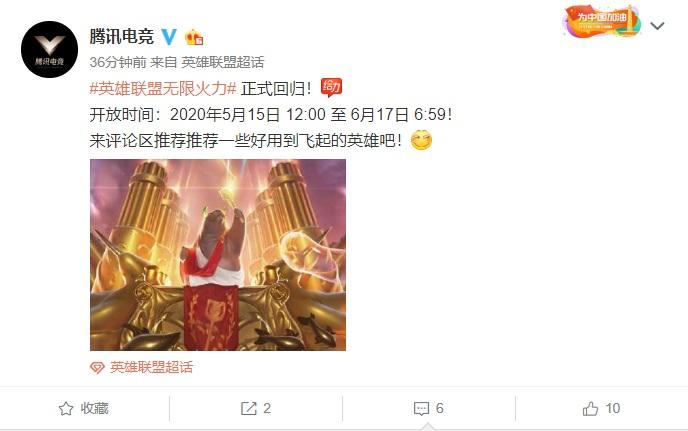The width and height of the screenshot is (688, 431).
Task: Click the 收藏 label text
Action: [x=94, y=409]
